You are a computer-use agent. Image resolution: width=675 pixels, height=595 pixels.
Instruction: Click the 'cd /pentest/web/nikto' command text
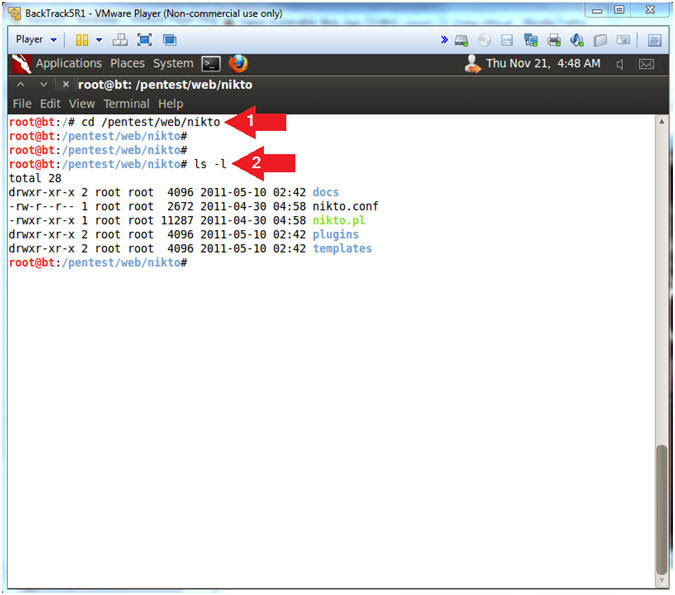coord(151,122)
